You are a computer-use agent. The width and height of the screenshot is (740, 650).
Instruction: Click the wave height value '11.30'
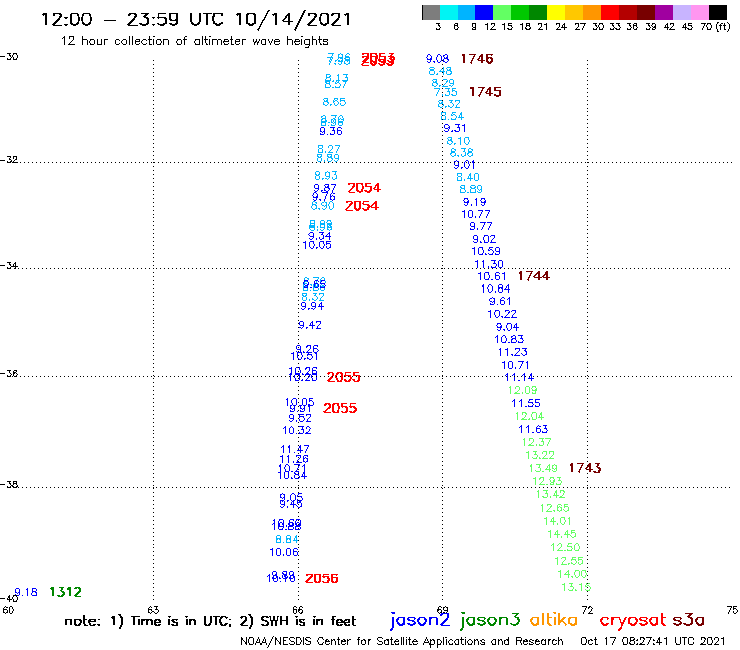tap(488, 264)
